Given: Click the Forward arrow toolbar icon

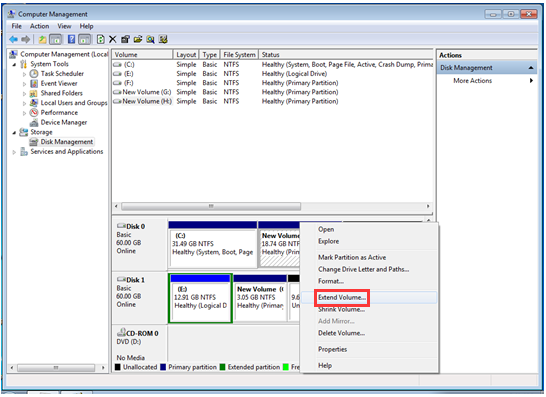Looking at the screenshot, I should tap(26, 39).
